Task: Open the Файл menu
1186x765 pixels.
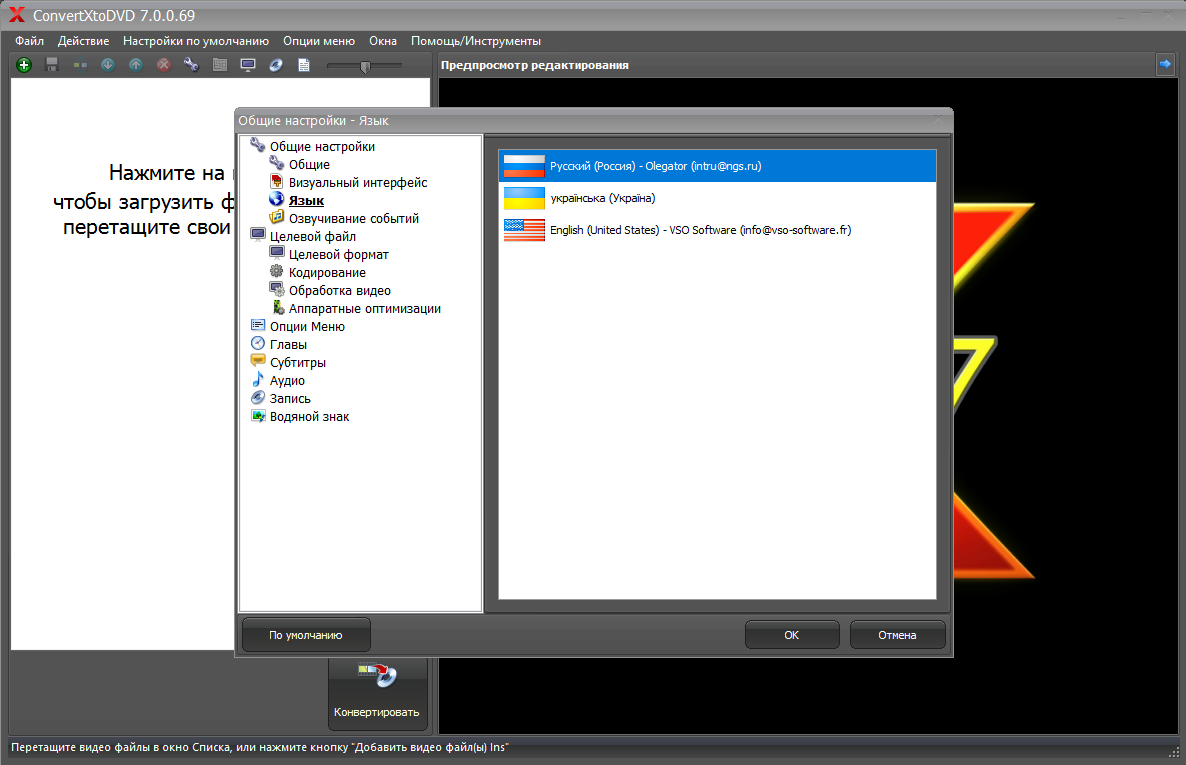Action: 29,41
